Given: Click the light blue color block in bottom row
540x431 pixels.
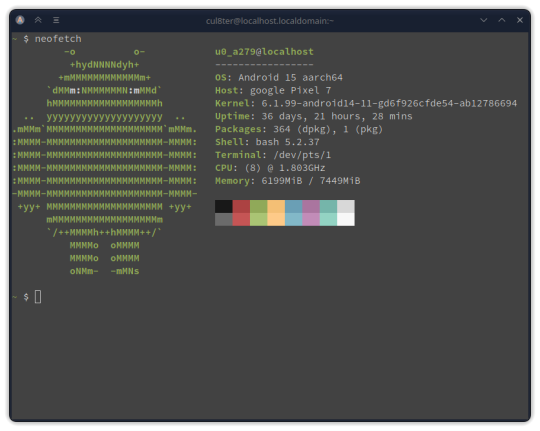Looking at the screenshot, I should click(294, 219).
